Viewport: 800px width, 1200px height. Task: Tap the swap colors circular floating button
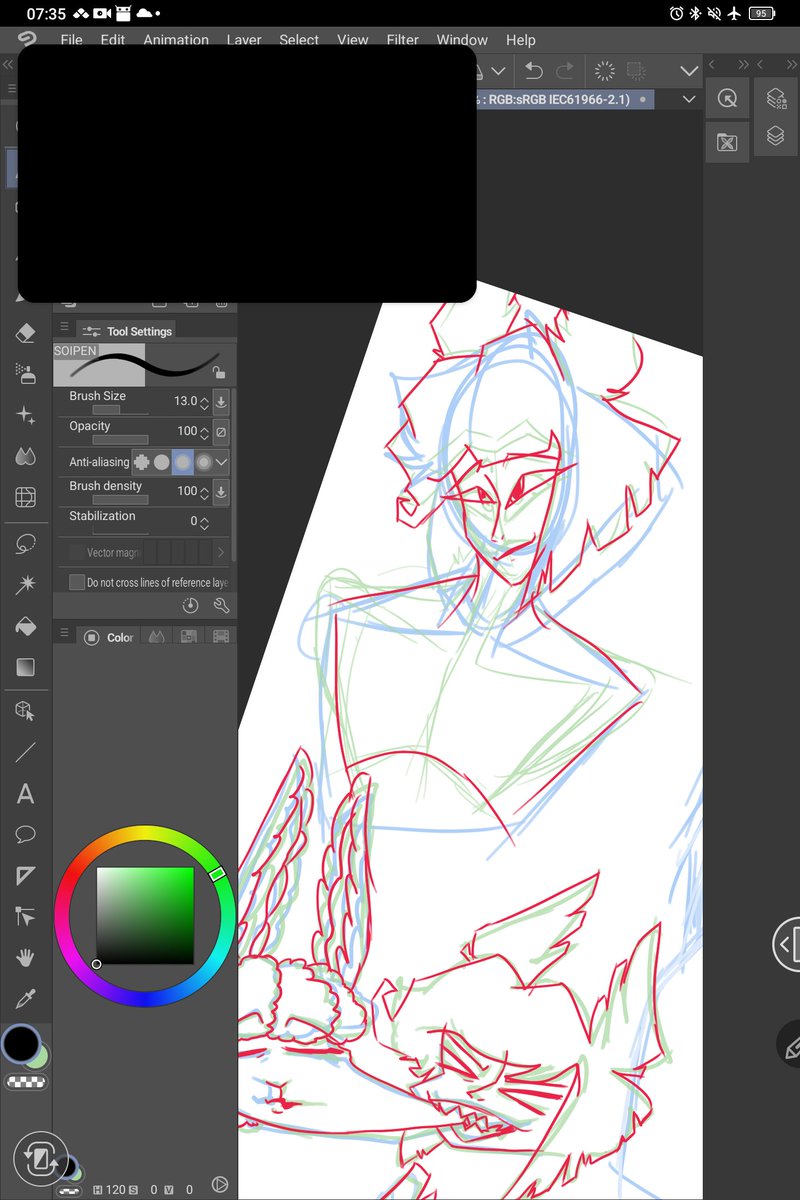[40, 1159]
